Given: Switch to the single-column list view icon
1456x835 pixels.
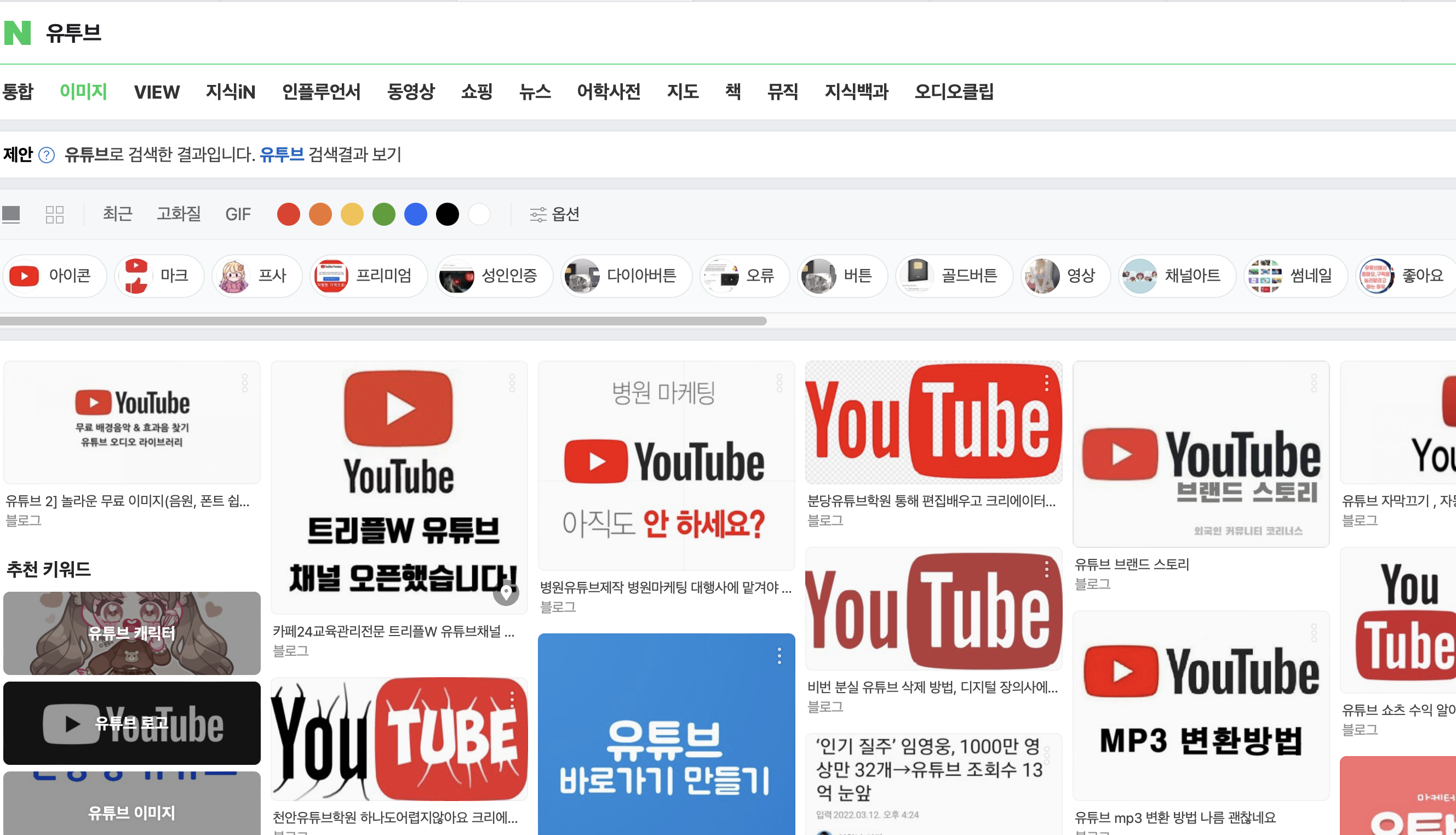Looking at the screenshot, I should [11, 214].
